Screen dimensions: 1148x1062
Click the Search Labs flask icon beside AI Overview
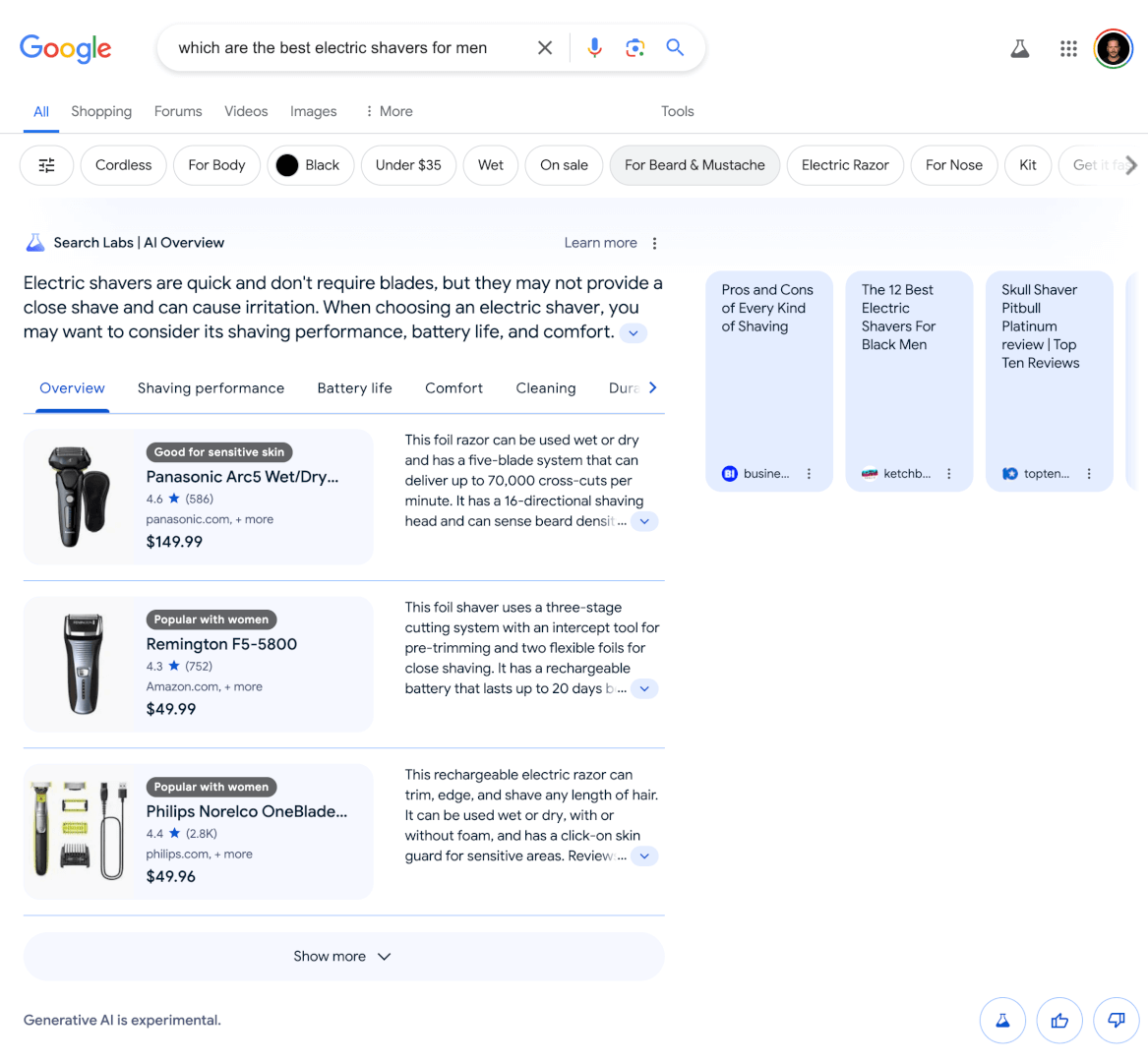(35, 243)
